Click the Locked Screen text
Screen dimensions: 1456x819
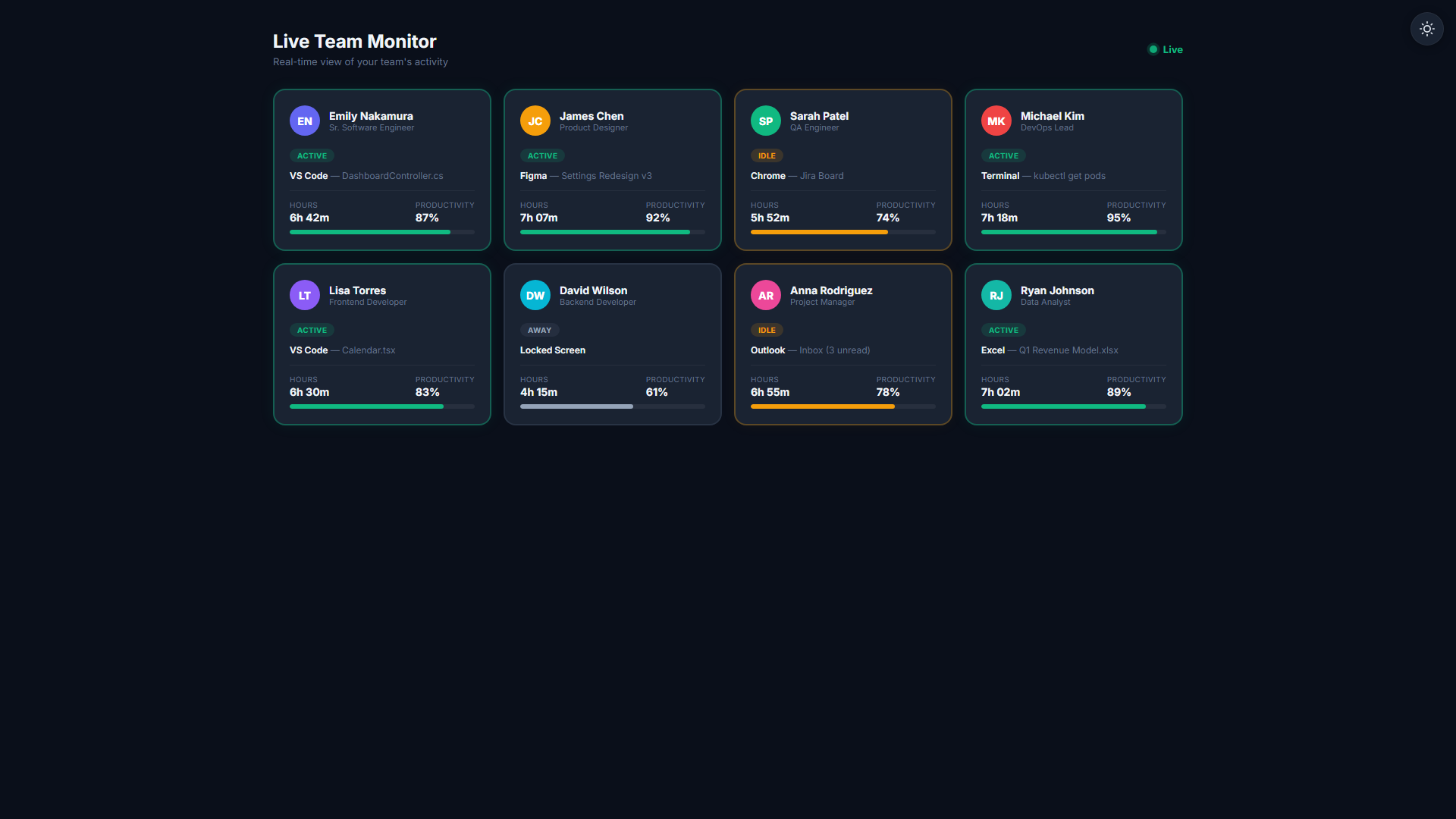click(x=553, y=350)
